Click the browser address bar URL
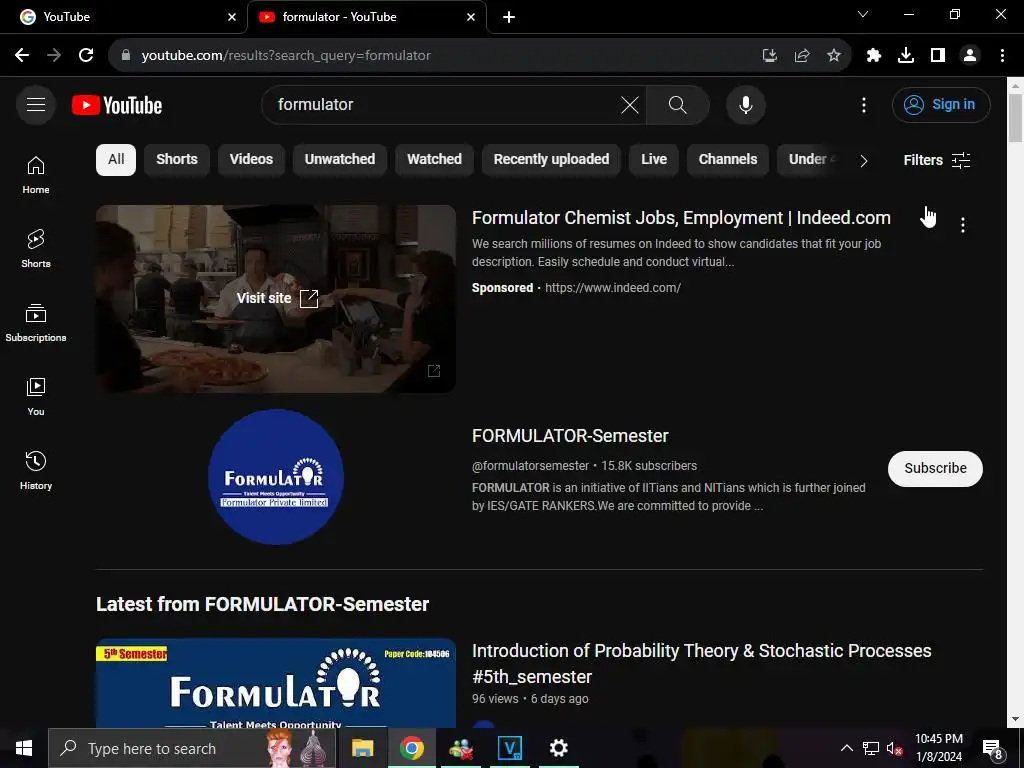Image resolution: width=1024 pixels, height=768 pixels. [286, 56]
